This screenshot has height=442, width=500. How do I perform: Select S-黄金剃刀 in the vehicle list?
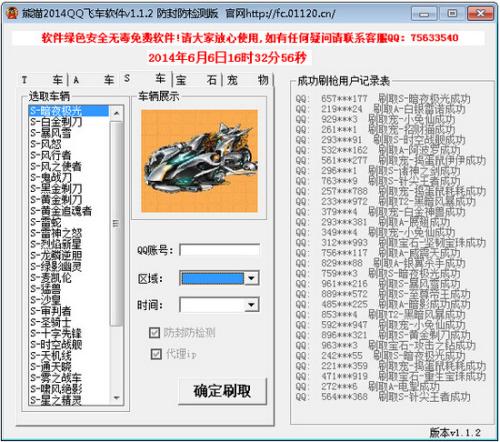69,200
